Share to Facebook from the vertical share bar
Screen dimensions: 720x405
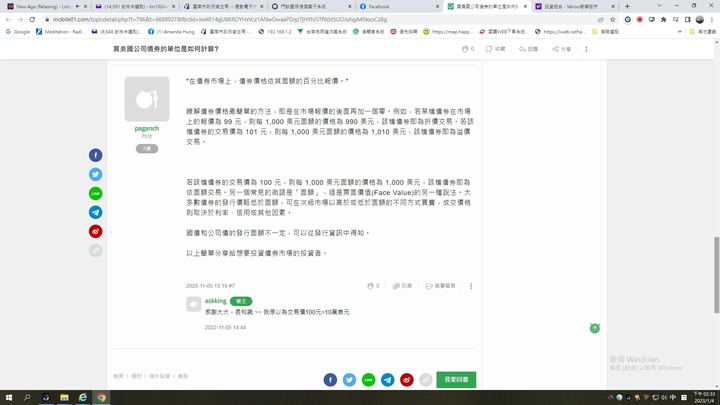pos(96,155)
